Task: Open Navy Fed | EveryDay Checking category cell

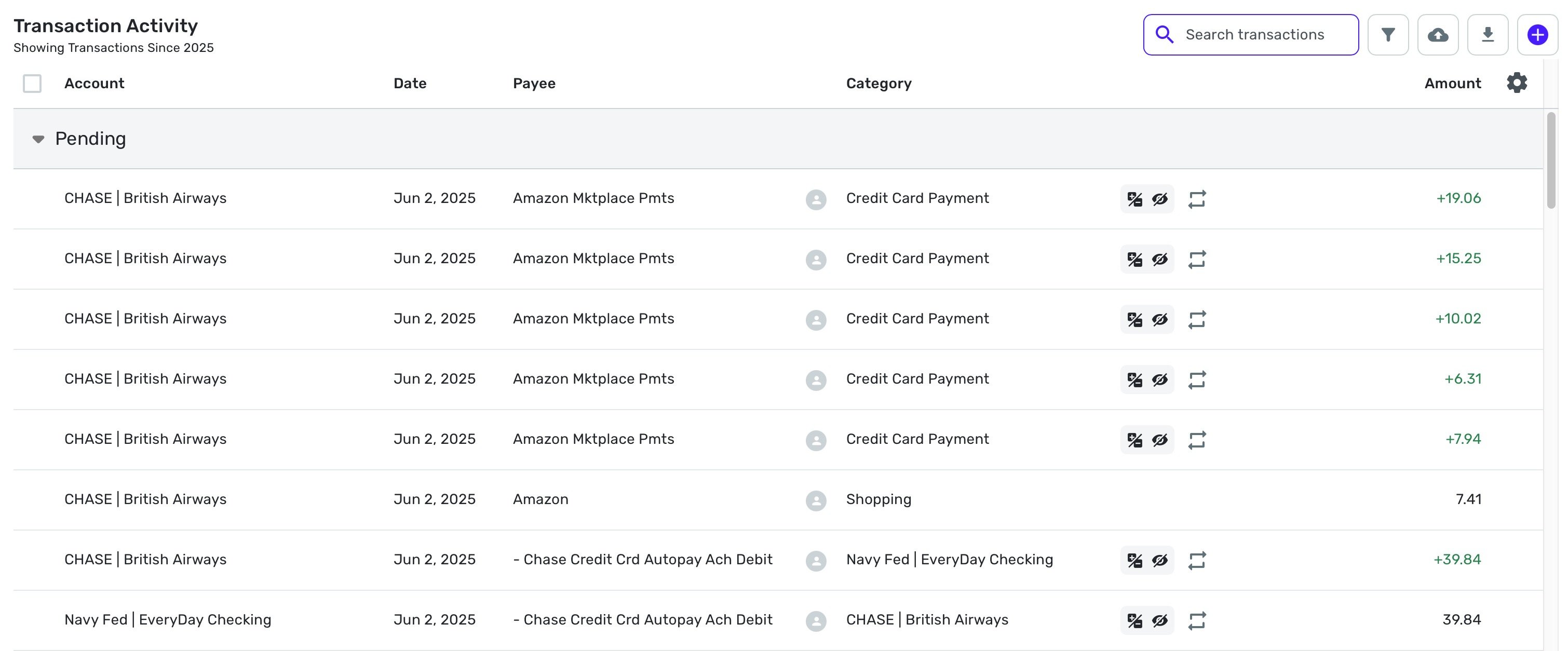Action: pos(950,560)
